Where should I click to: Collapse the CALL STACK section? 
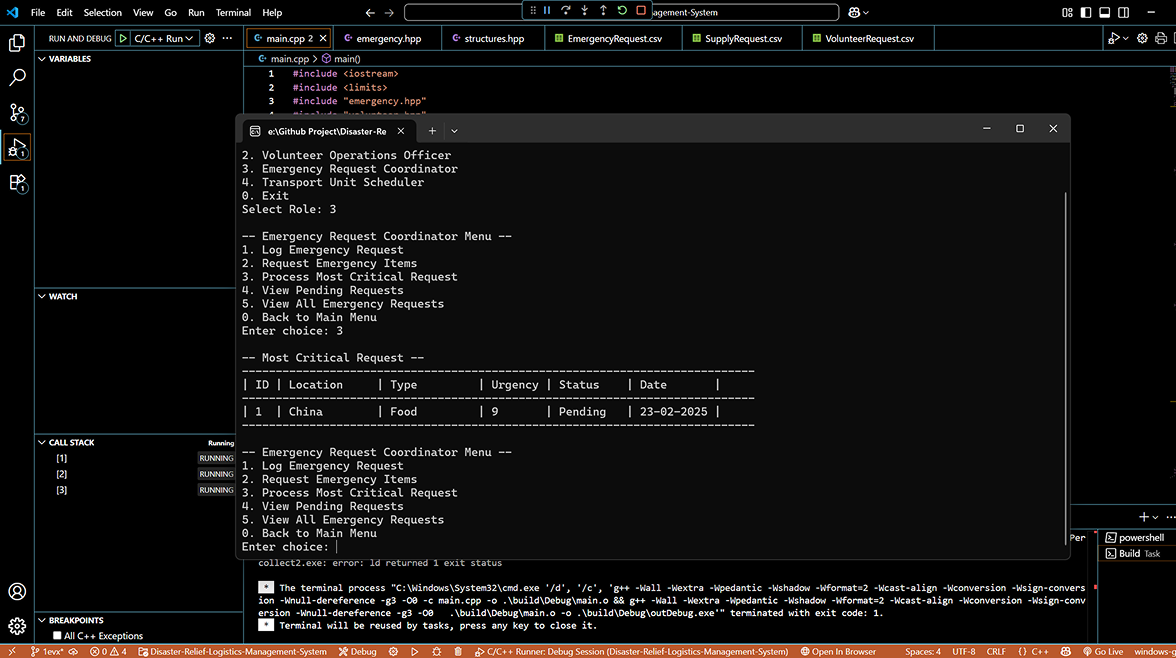pyautogui.click(x=42, y=442)
